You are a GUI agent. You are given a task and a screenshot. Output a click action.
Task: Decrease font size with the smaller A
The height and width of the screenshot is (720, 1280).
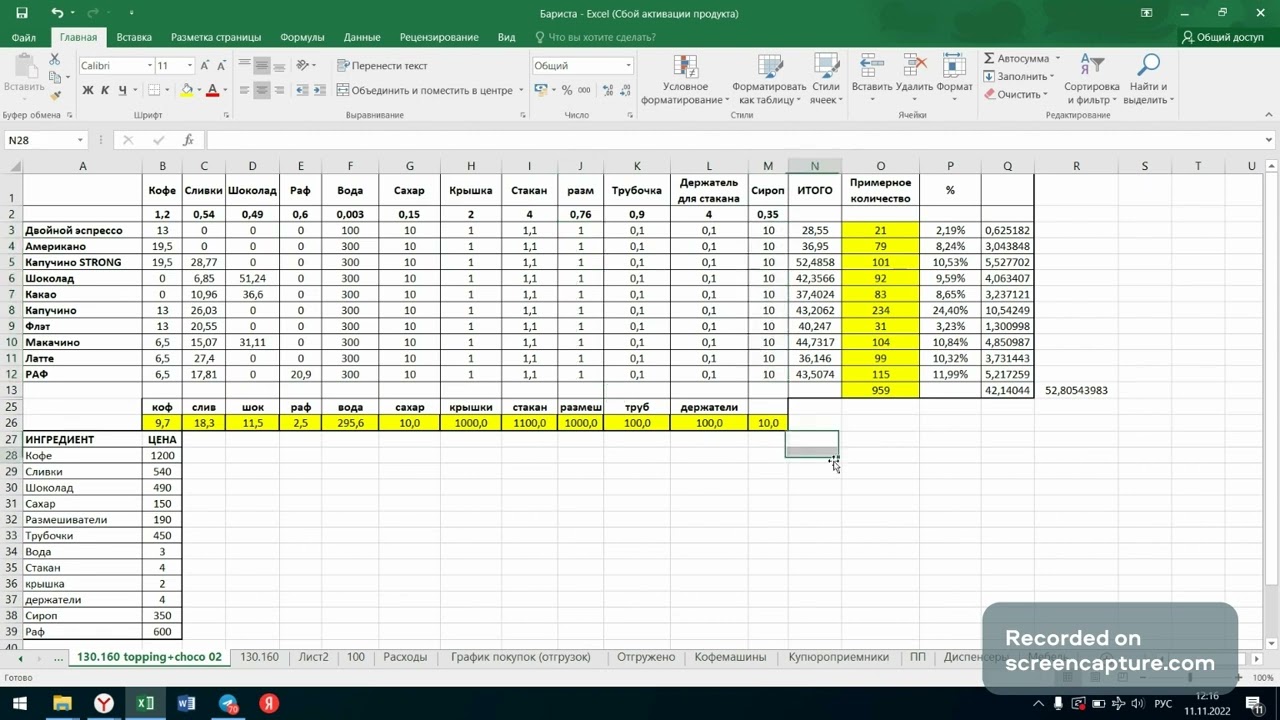224,66
